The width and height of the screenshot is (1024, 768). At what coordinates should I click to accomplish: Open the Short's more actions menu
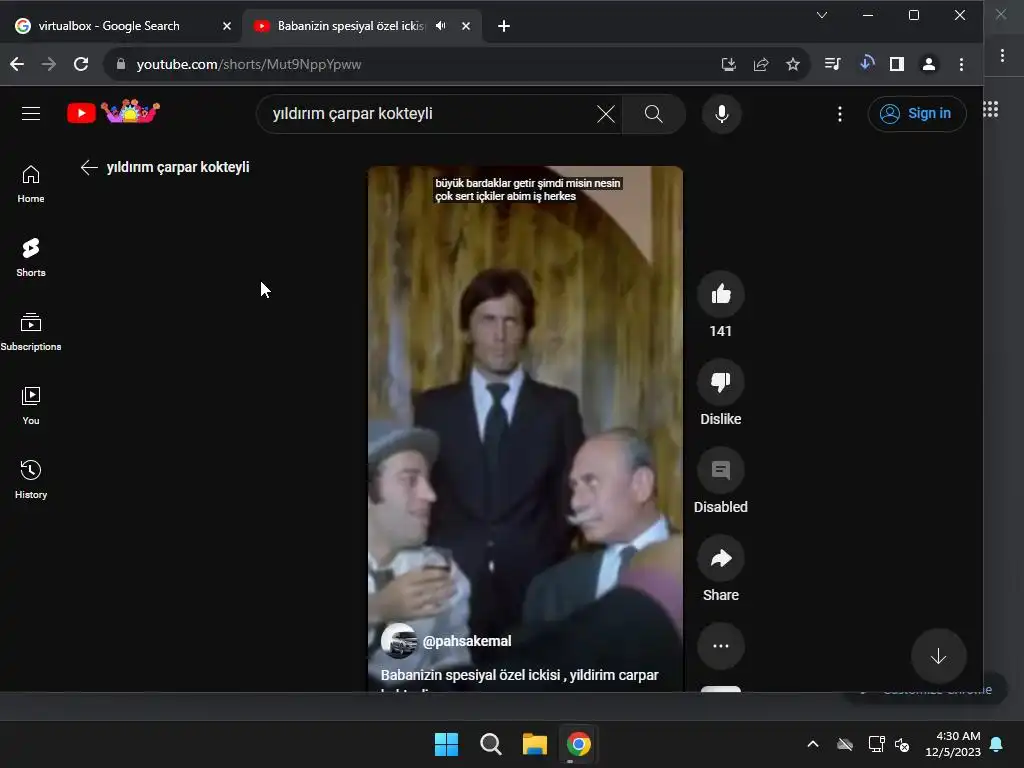(x=721, y=646)
